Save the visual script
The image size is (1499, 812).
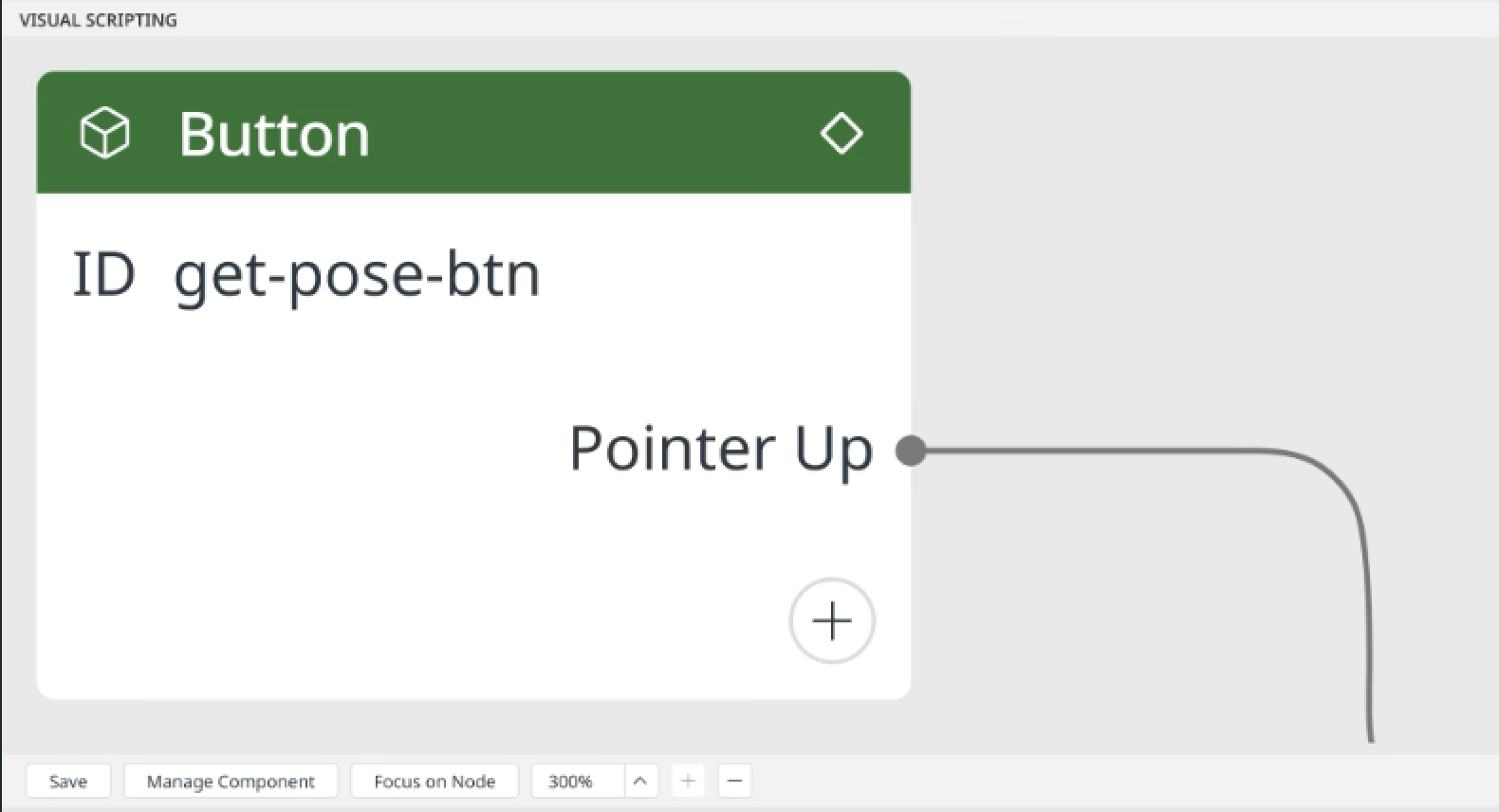68,781
